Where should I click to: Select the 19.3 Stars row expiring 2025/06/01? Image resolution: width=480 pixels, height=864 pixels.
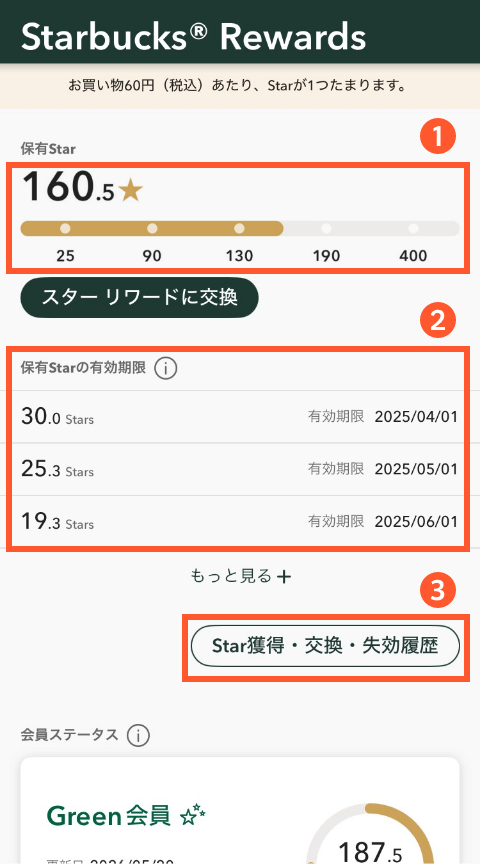[x=240, y=521]
